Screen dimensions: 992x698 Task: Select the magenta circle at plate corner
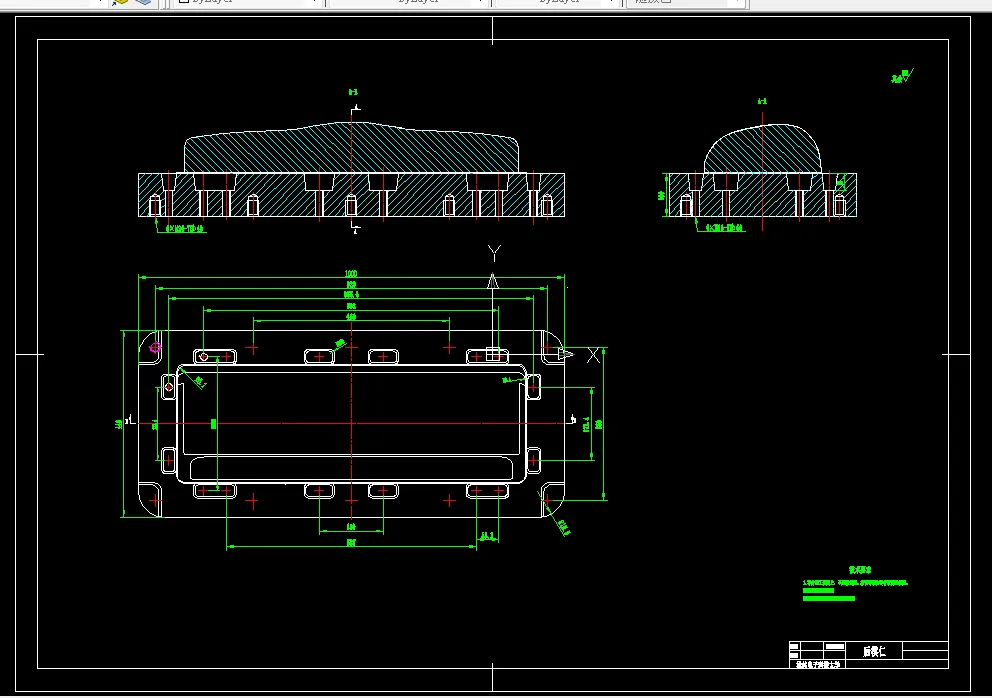155,347
